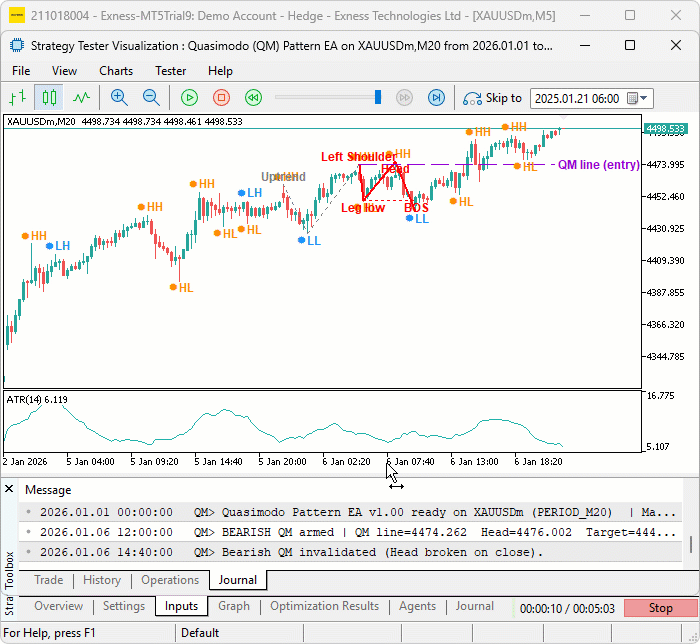
Task: Click the HL marker near 5 Jan 09:20
Action: (x=181, y=288)
